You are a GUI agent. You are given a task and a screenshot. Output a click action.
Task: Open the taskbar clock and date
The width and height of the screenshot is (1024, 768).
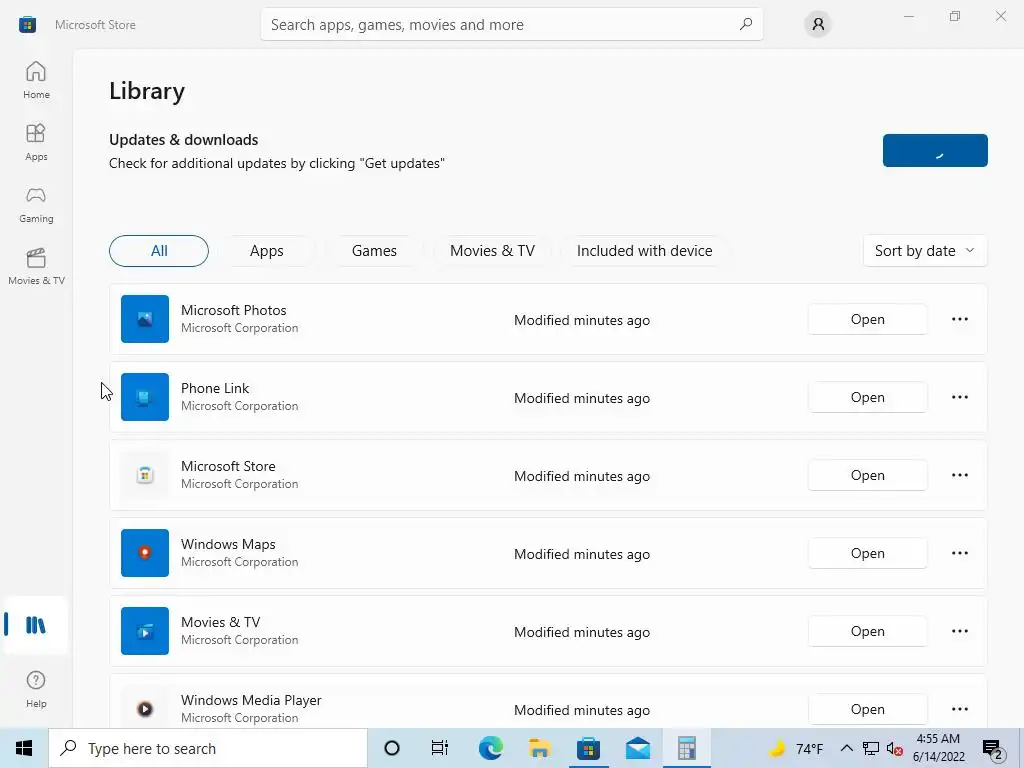coord(938,748)
